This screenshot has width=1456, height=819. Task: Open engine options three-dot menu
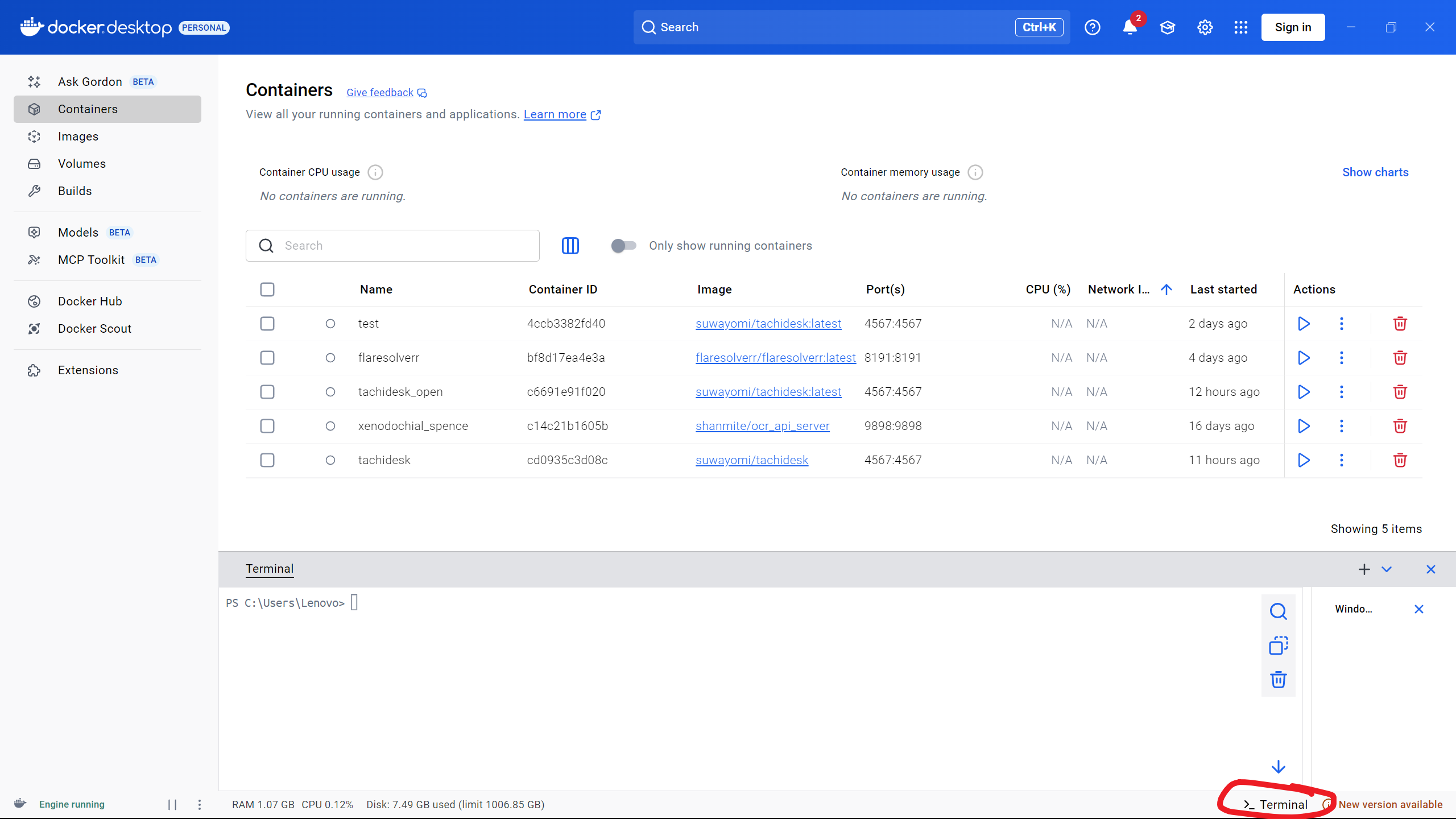pyautogui.click(x=199, y=804)
